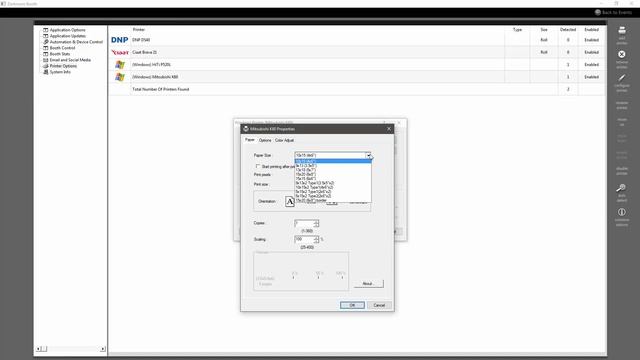This screenshot has width=640, height=360.
Task: Click the System Info tree icon
Action: click(x=46, y=72)
